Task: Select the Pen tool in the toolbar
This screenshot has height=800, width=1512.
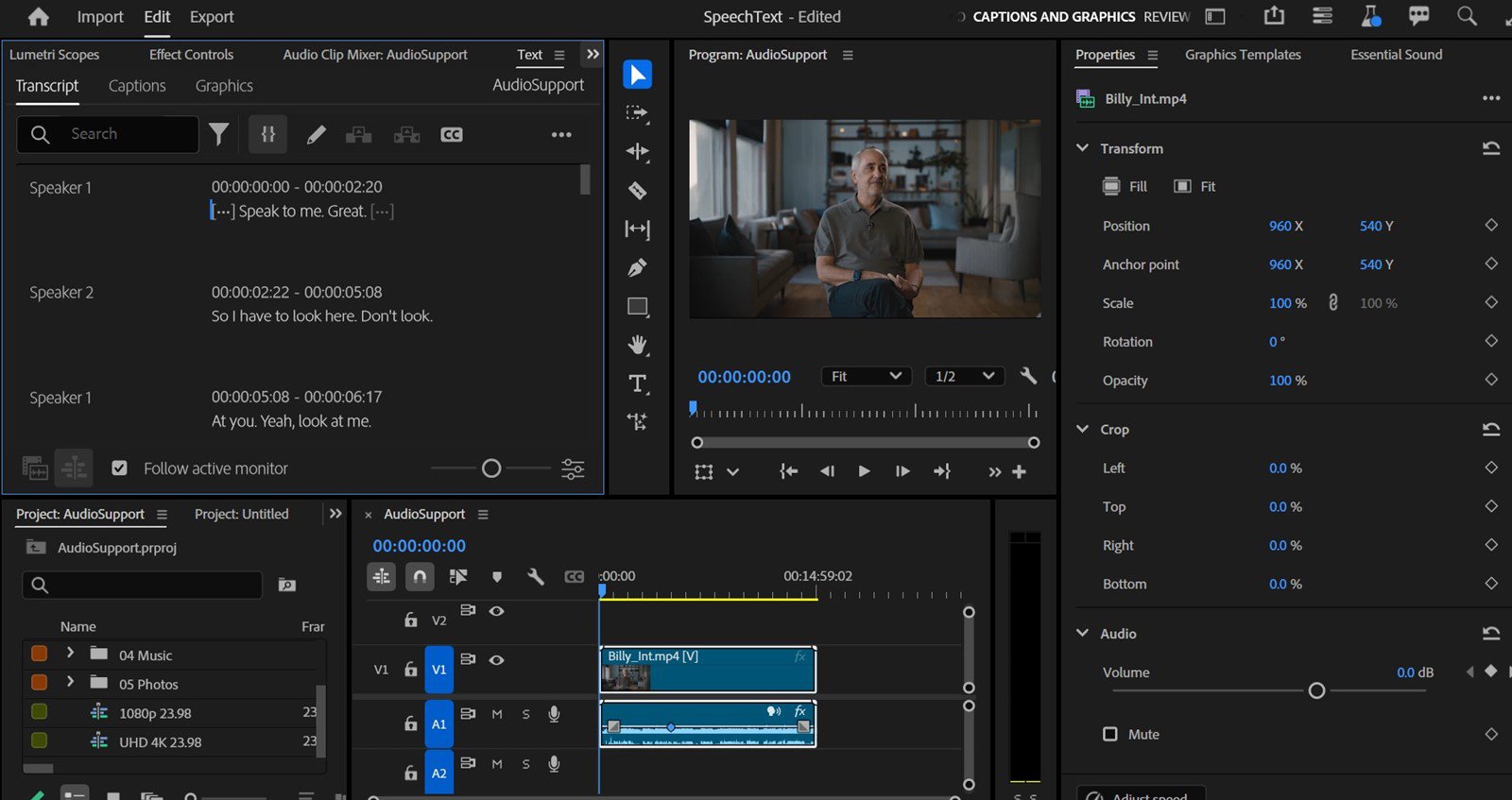Action: pos(638,268)
